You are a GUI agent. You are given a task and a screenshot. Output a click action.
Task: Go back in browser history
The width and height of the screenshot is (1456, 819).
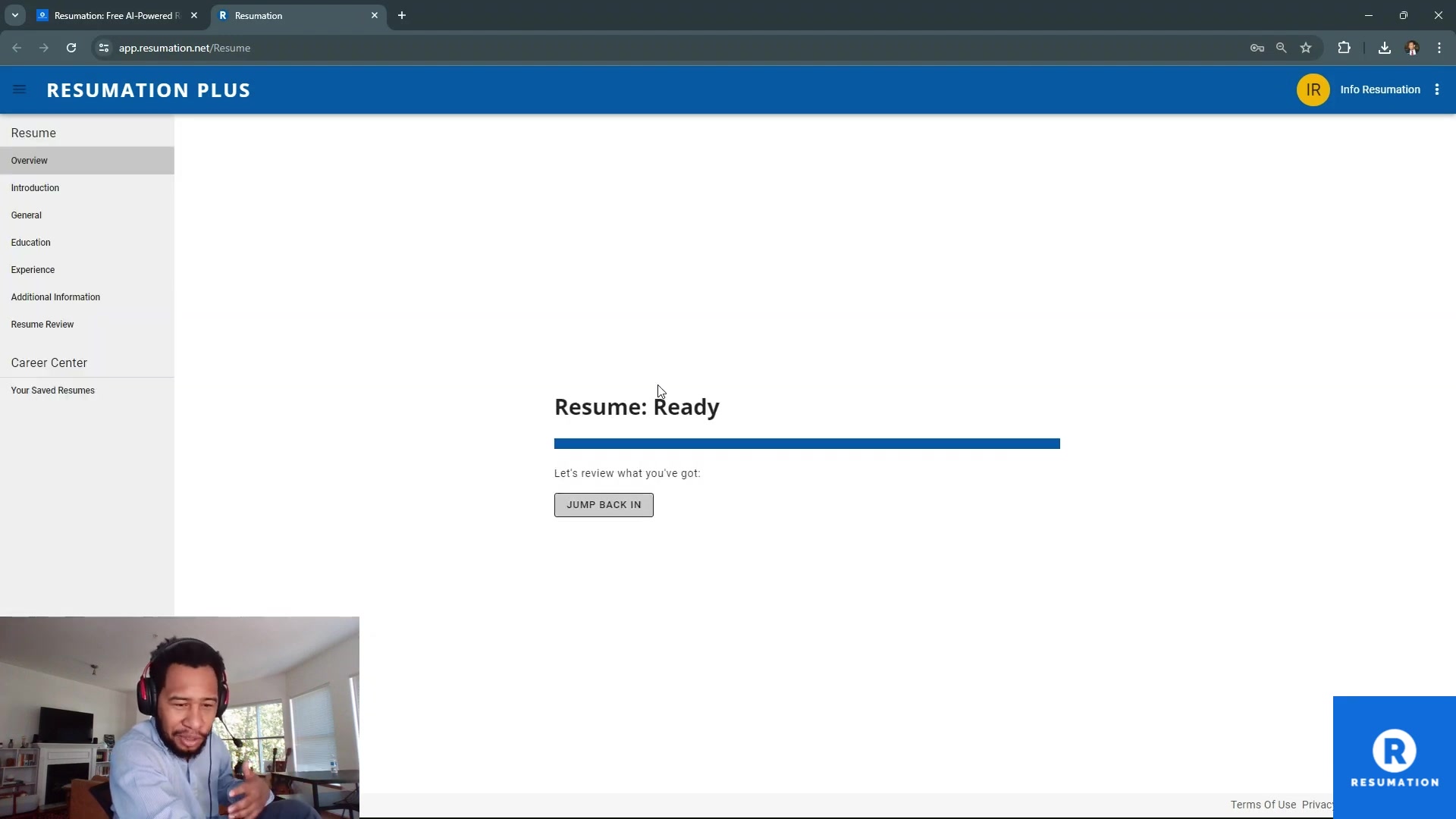pyautogui.click(x=17, y=48)
